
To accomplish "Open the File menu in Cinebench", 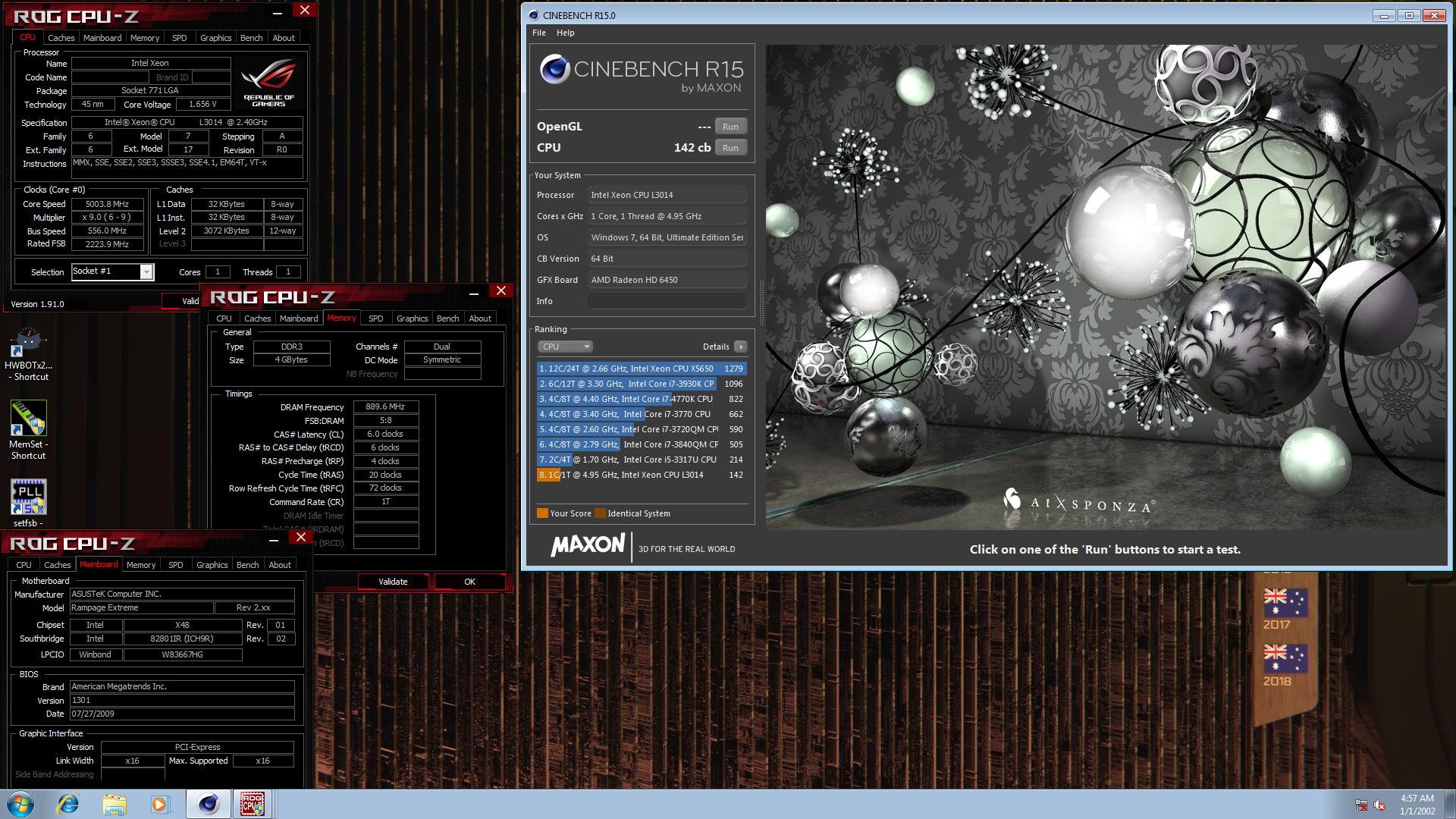I will pyautogui.click(x=539, y=33).
